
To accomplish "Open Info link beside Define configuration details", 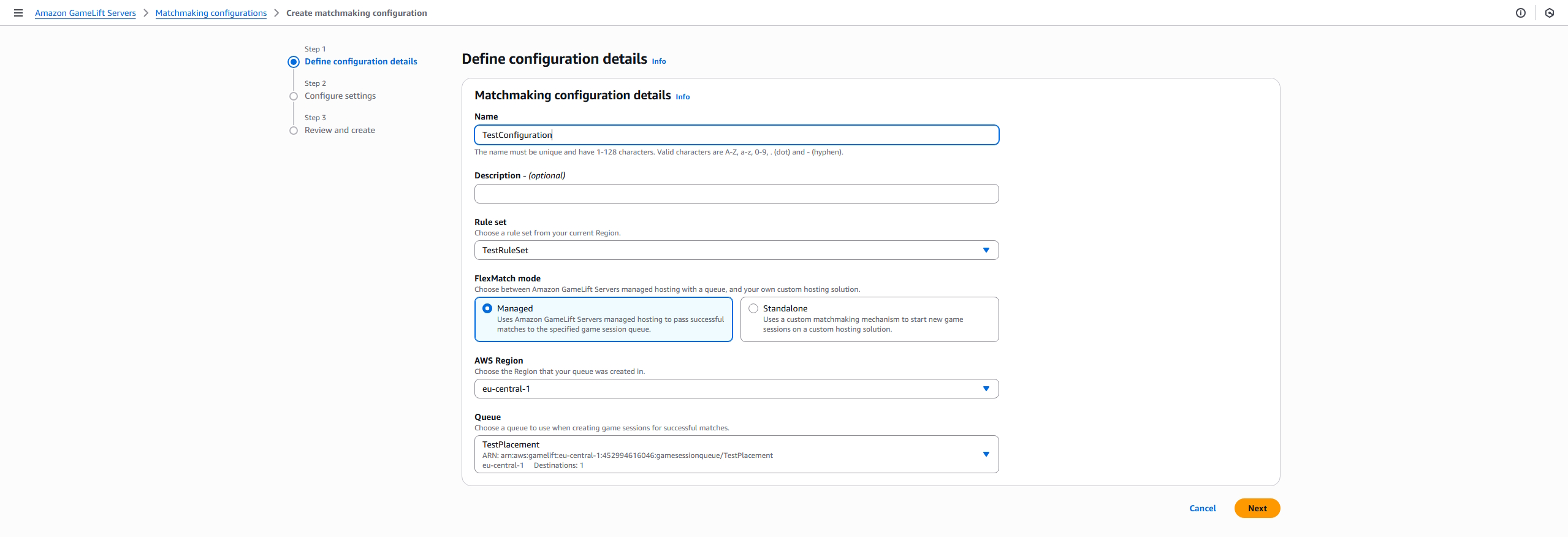I will point(658,61).
